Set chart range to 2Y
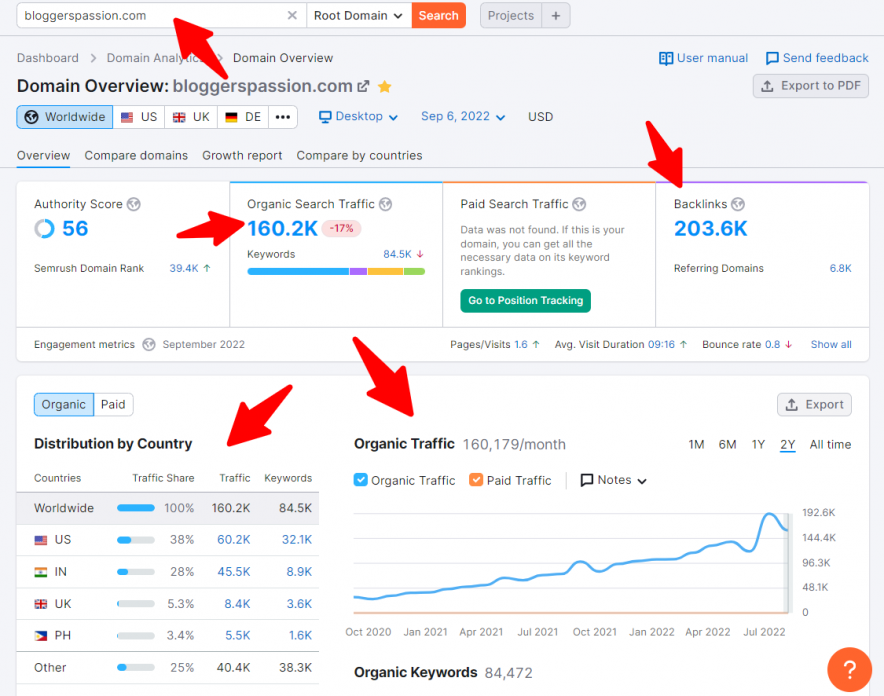This screenshot has width=884, height=696. [788, 445]
